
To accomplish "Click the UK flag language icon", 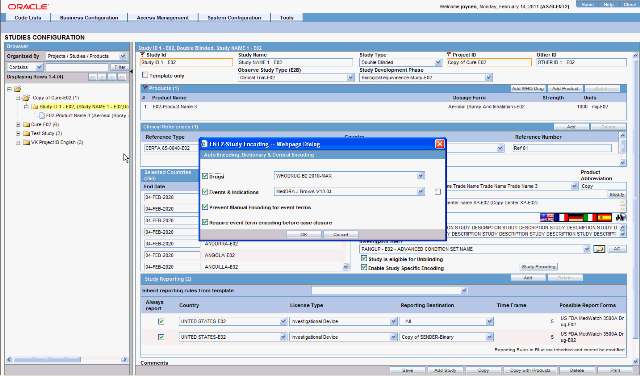I will [x=547, y=218].
